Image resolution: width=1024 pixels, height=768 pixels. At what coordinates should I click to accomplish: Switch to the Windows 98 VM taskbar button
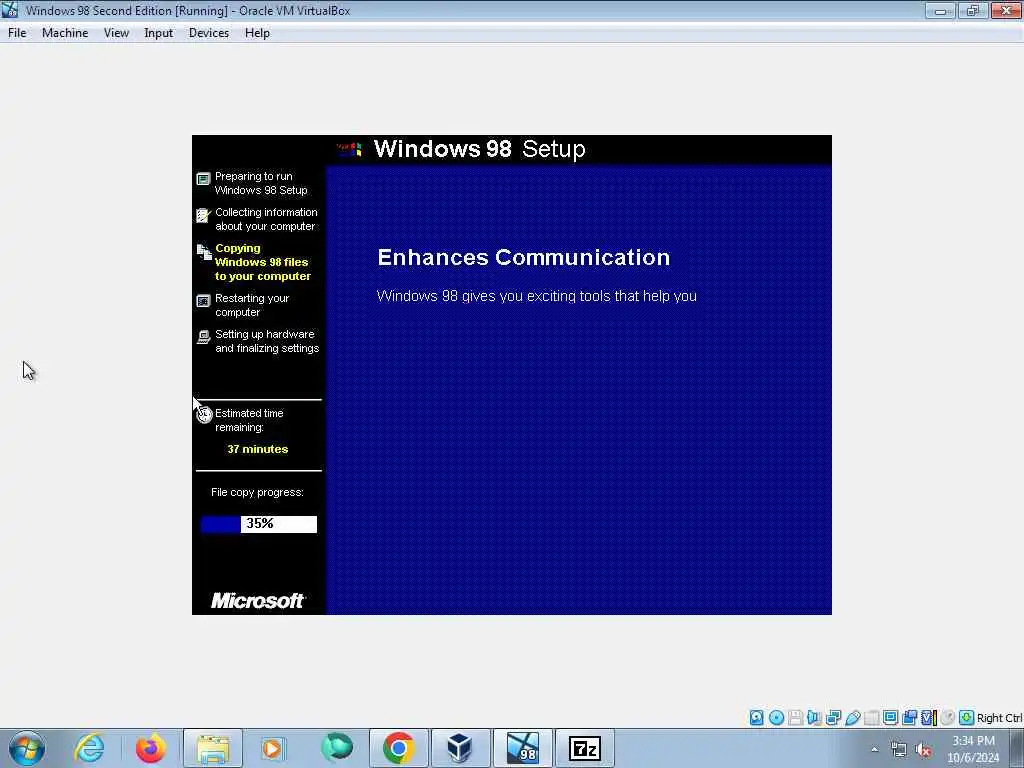coord(522,748)
